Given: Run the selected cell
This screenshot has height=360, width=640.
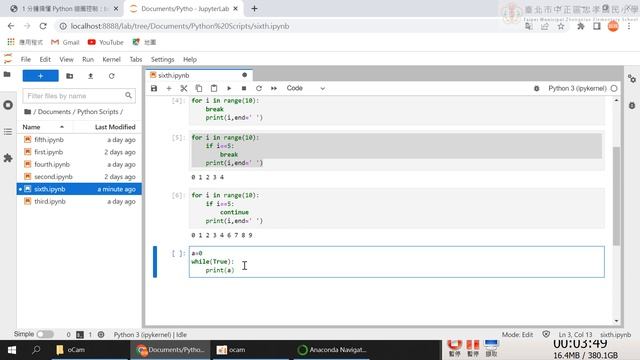Looking at the screenshot, I should coord(229,89).
